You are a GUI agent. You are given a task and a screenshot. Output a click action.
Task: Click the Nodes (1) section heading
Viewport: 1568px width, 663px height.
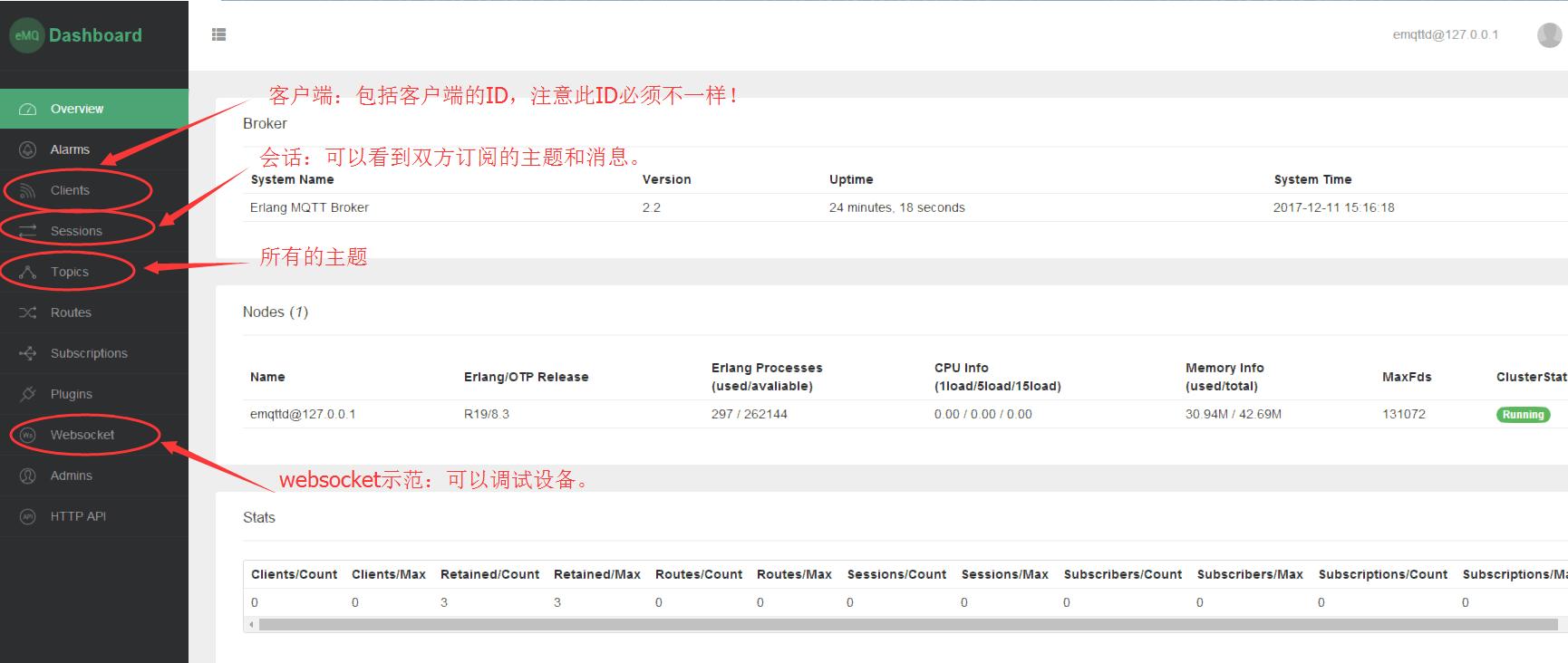(x=276, y=312)
